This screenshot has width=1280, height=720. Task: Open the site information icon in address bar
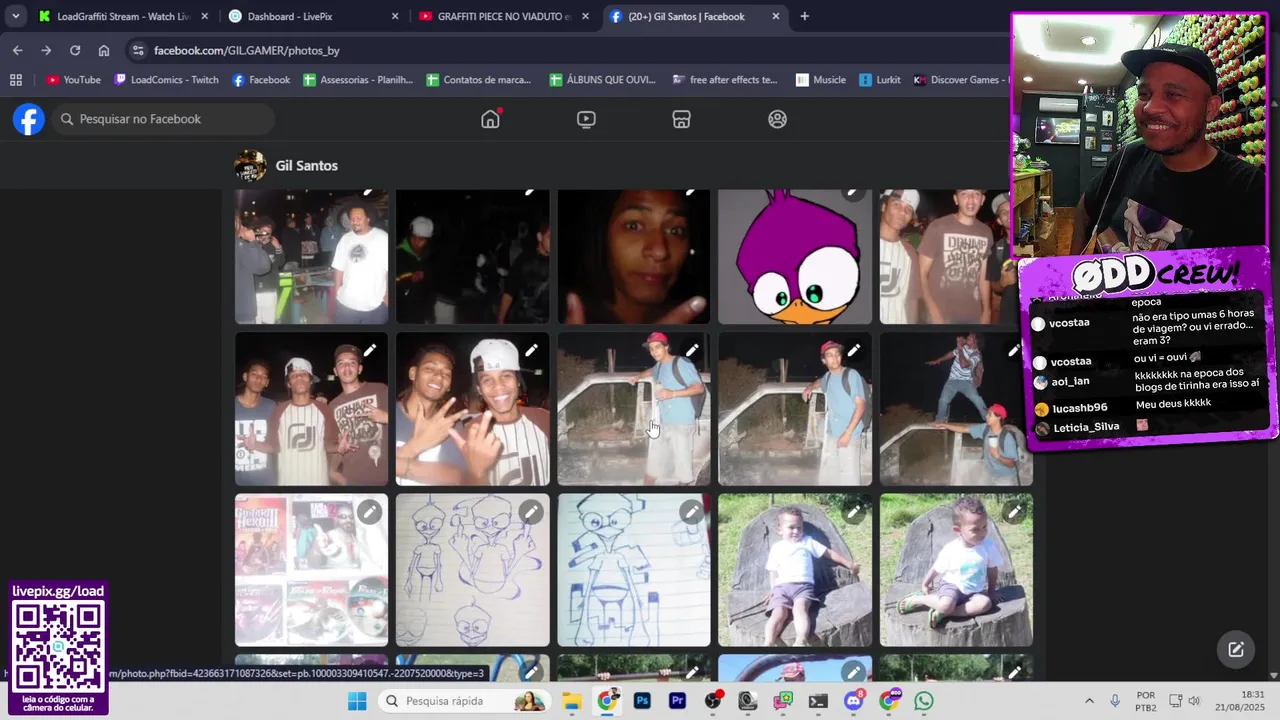(x=138, y=50)
